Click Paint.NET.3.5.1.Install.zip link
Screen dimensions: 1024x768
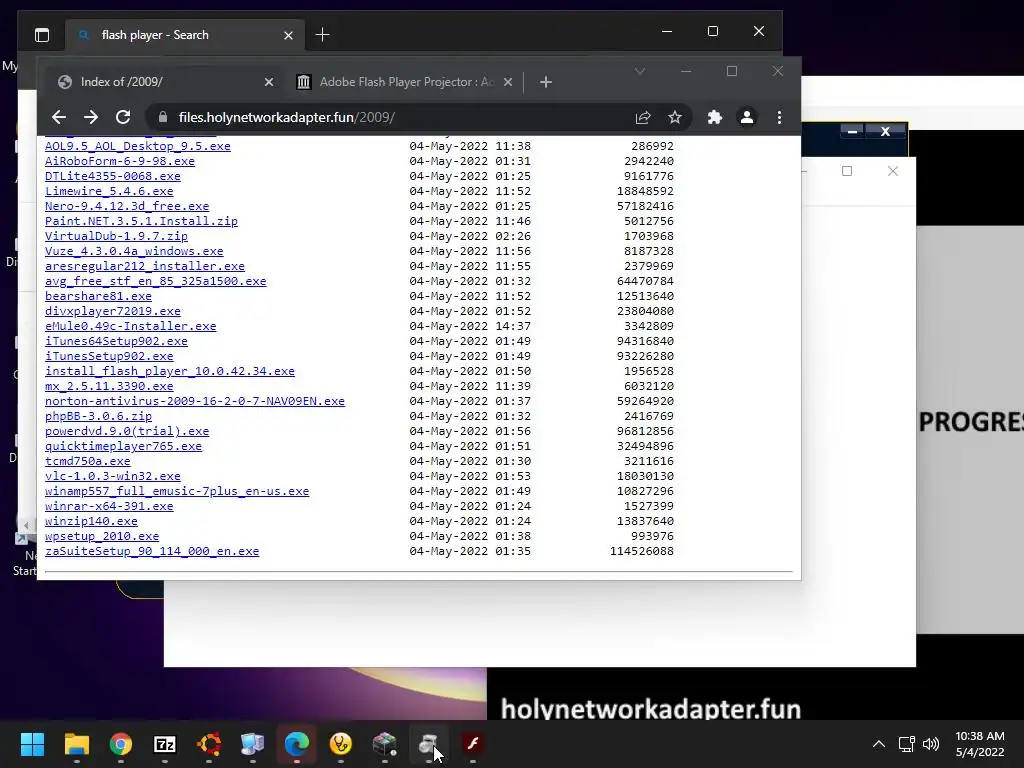(x=141, y=221)
